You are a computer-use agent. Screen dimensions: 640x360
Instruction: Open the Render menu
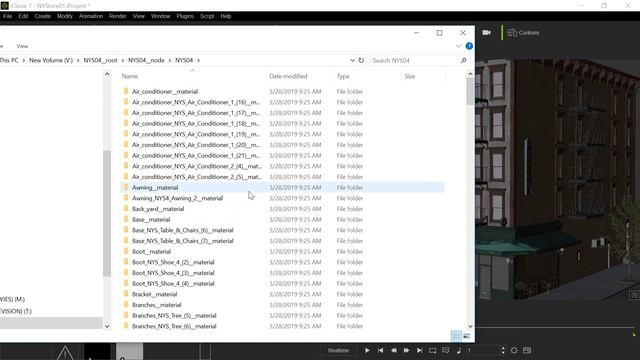click(x=118, y=16)
